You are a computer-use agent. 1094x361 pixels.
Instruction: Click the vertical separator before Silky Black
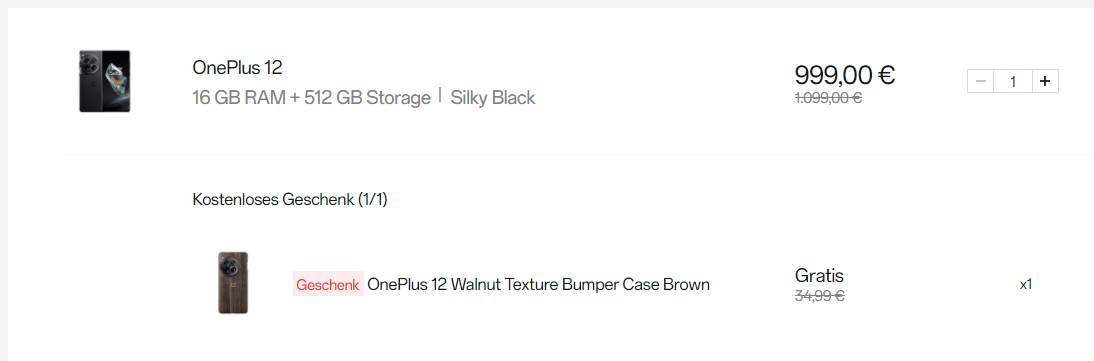click(440, 96)
